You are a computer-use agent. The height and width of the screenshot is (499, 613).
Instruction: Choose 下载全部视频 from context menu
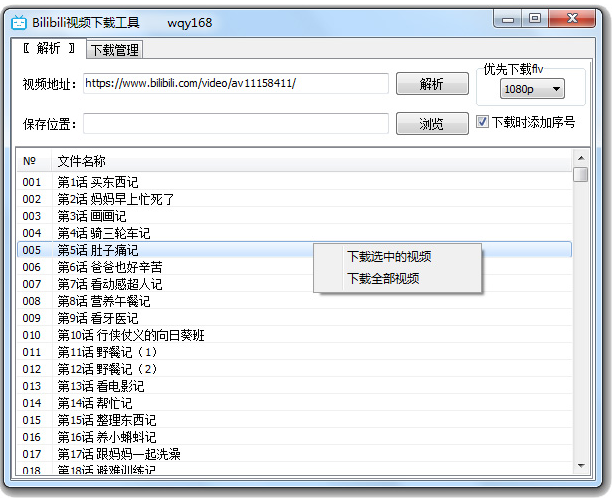coord(384,278)
